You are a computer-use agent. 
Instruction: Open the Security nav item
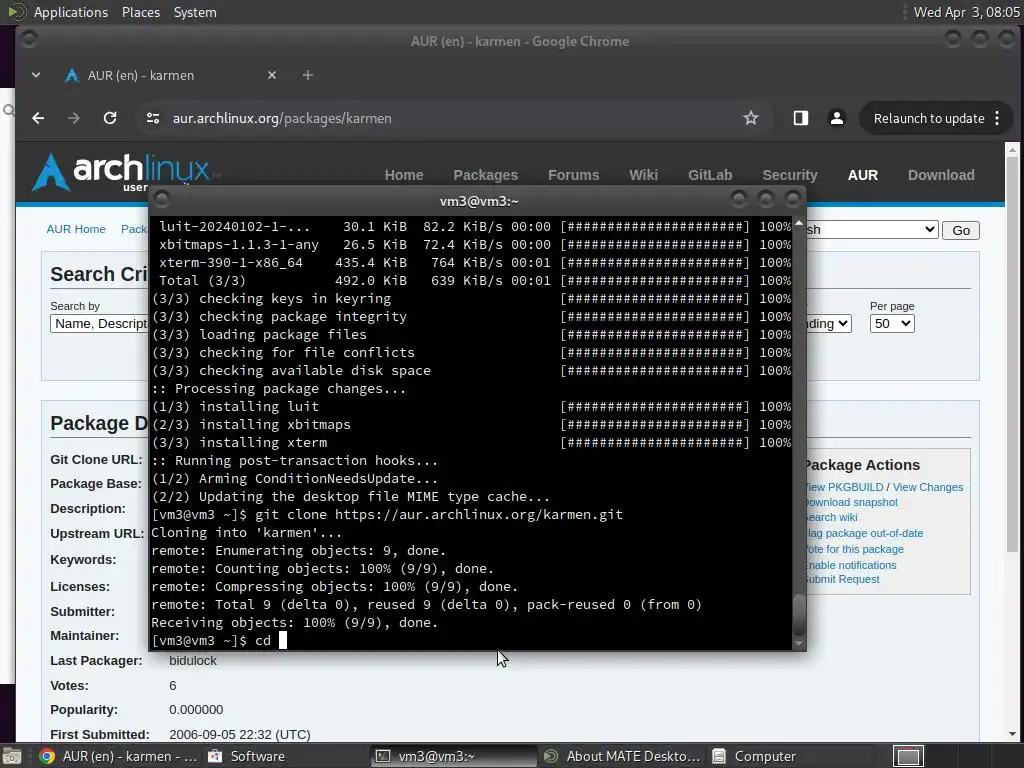790,175
